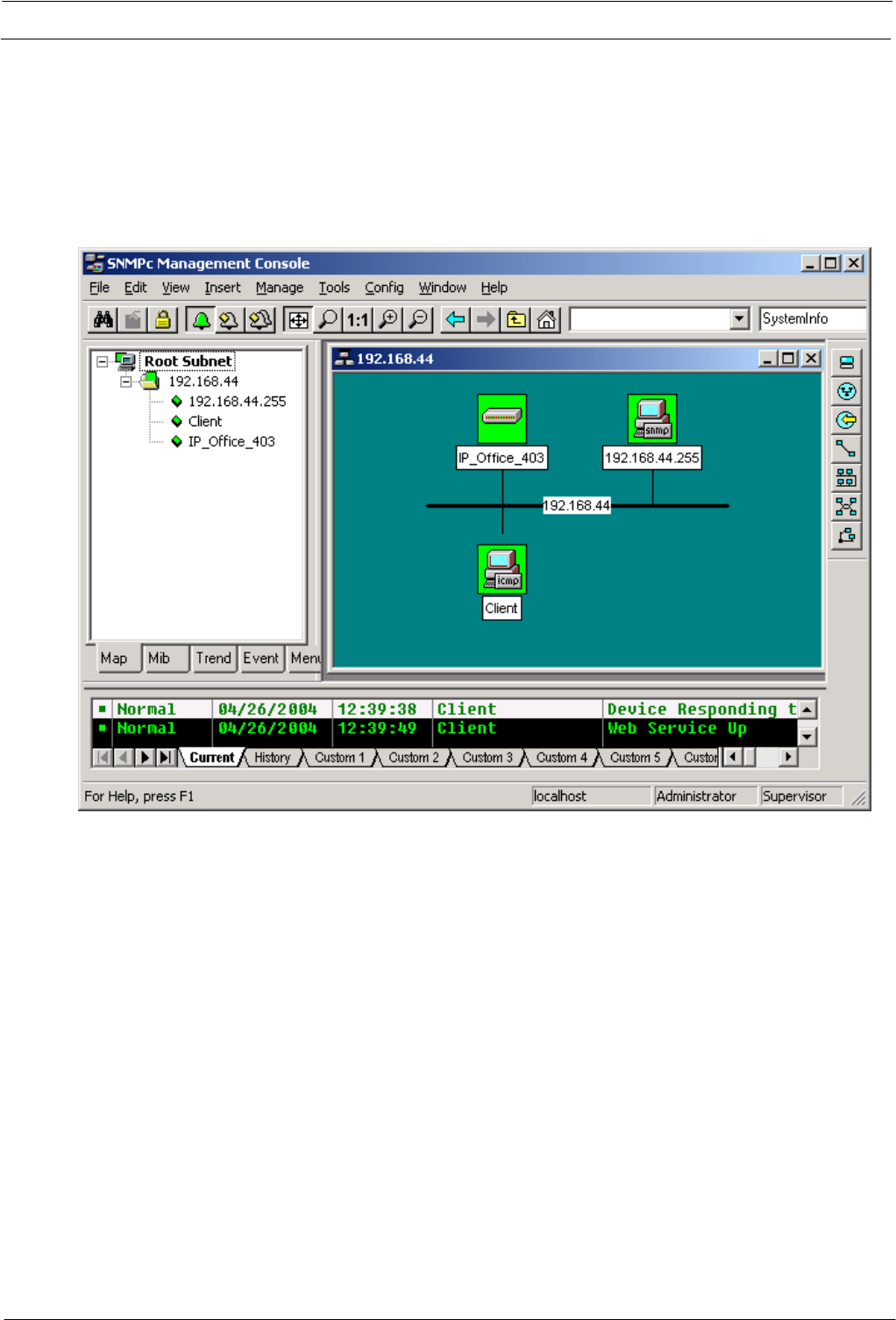The height and width of the screenshot is (1320, 896).
Task: Switch to the History event log tab
Action: coord(272,758)
